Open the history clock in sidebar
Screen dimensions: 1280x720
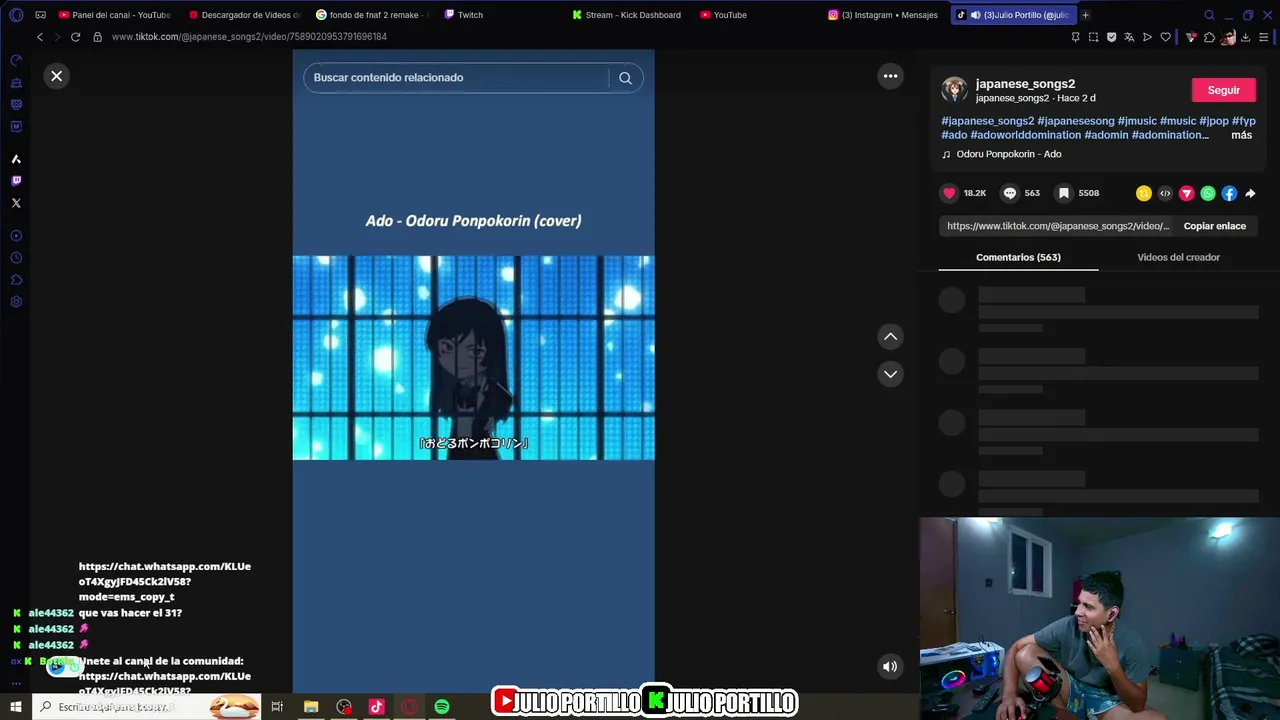pos(16,258)
